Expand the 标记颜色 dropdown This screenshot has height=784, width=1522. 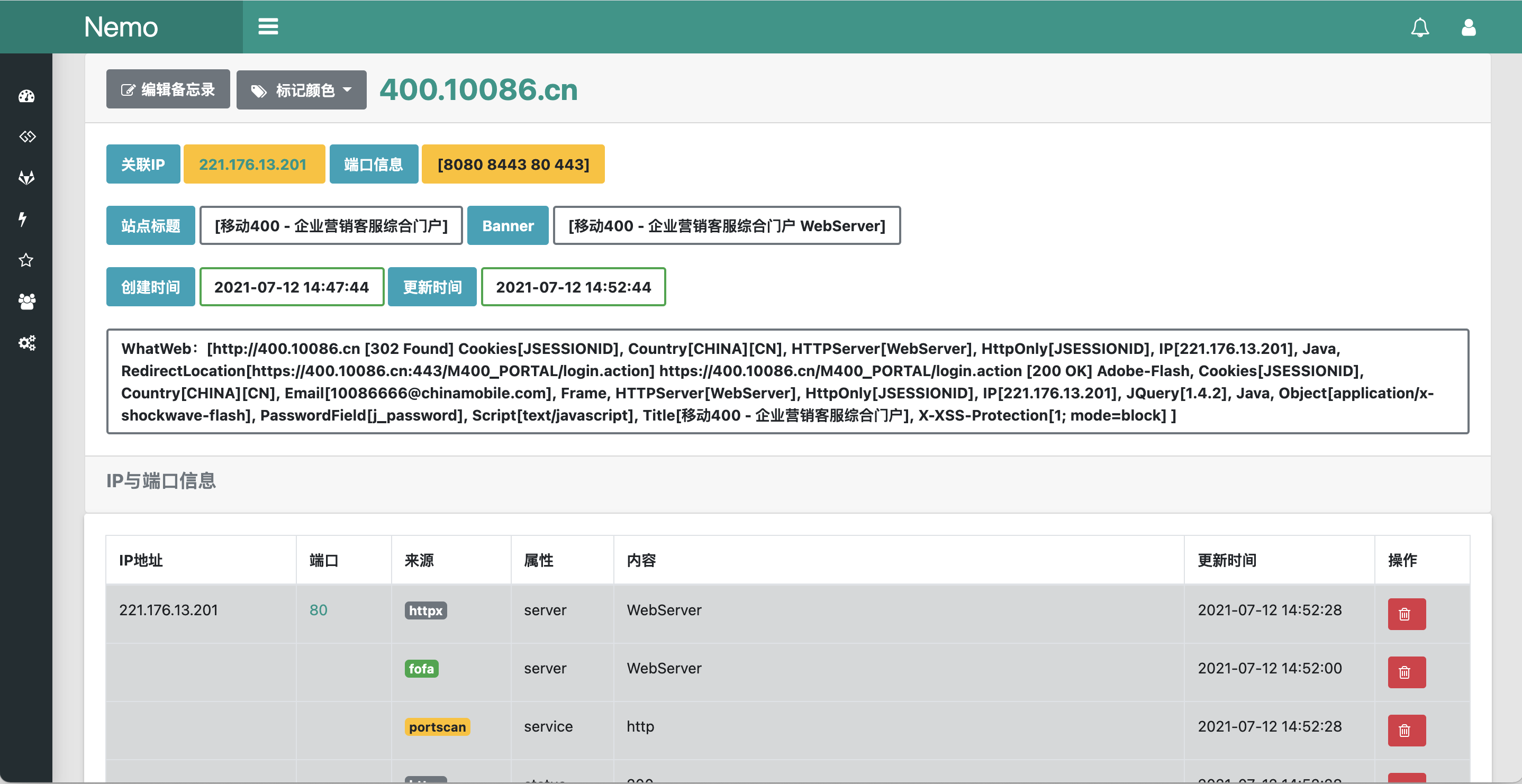301,90
